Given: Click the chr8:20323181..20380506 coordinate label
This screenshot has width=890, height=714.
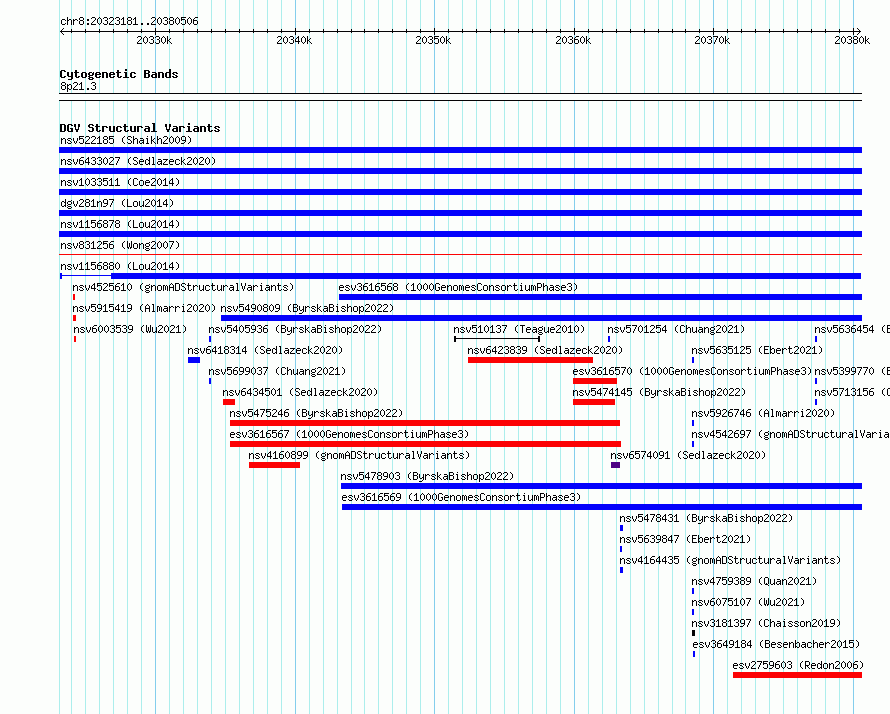Looking at the screenshot, I should click(129, 22).
